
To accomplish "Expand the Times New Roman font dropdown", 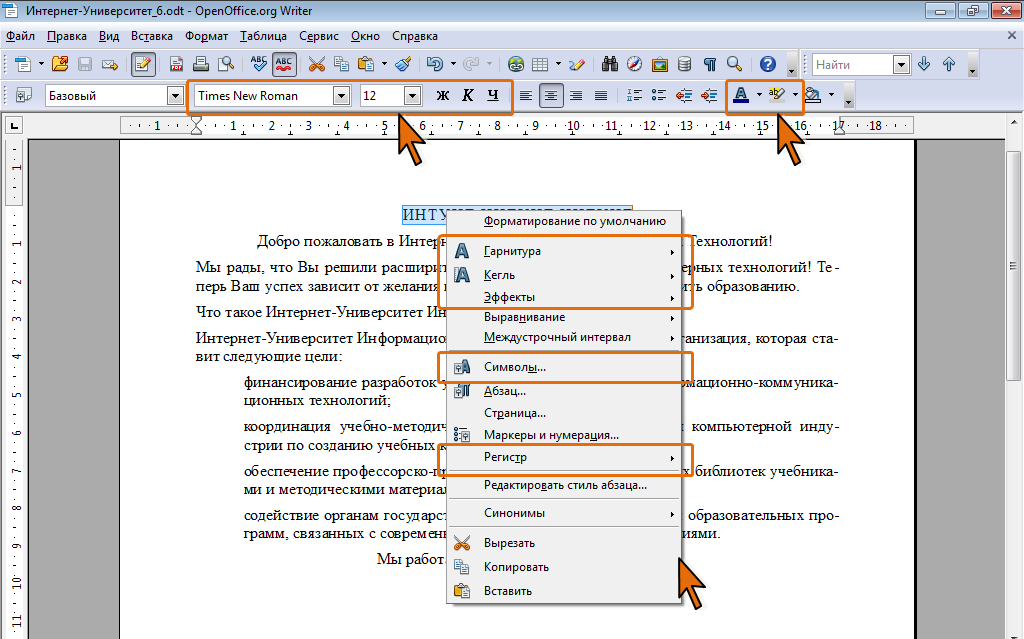I will pos(342,96).
